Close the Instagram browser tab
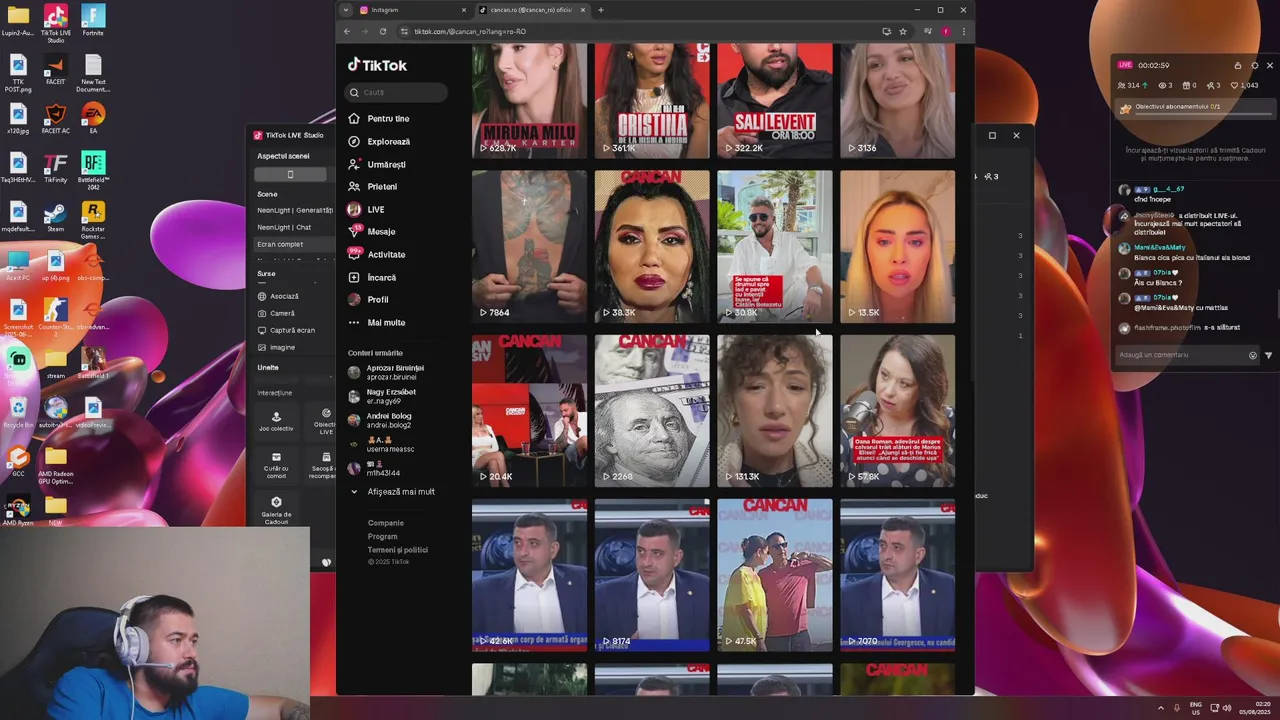Image resolution: width=1280 pixels, height=720 pixels. pos(464,10)
